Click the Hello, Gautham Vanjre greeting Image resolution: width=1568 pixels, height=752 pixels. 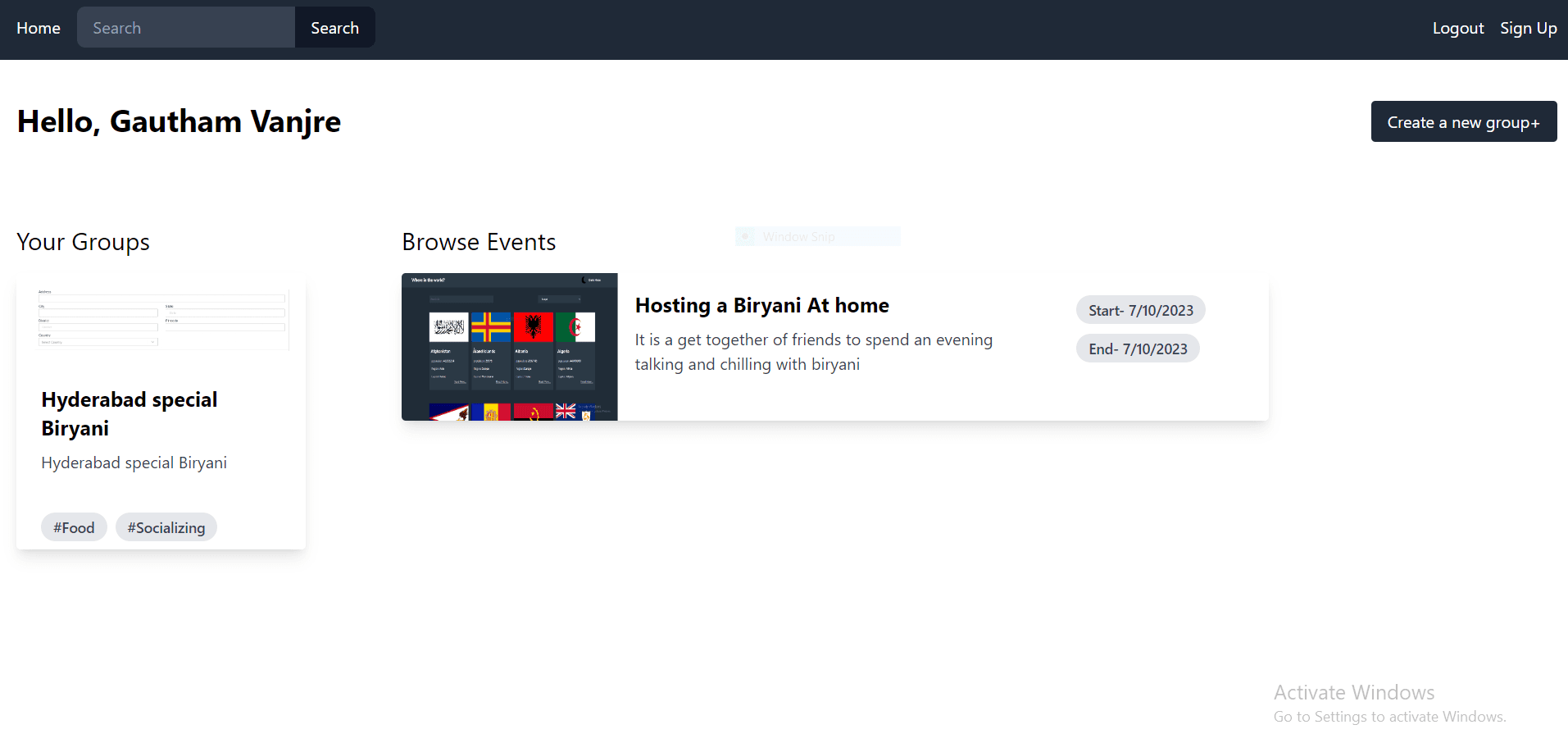[179, 121]
